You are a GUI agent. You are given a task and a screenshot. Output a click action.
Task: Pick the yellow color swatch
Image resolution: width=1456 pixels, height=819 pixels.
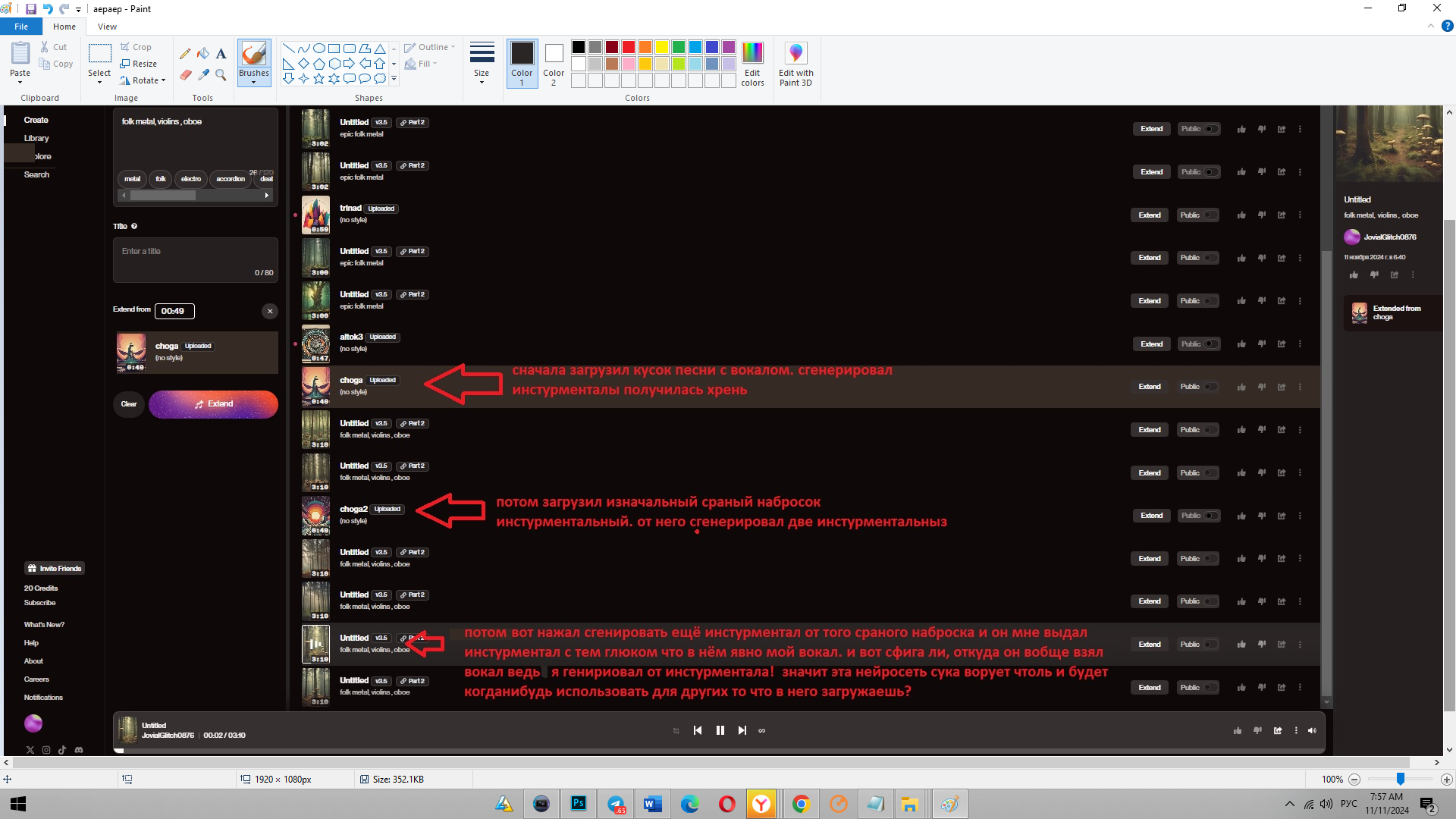pyautogui.click(x=662, y=47)
